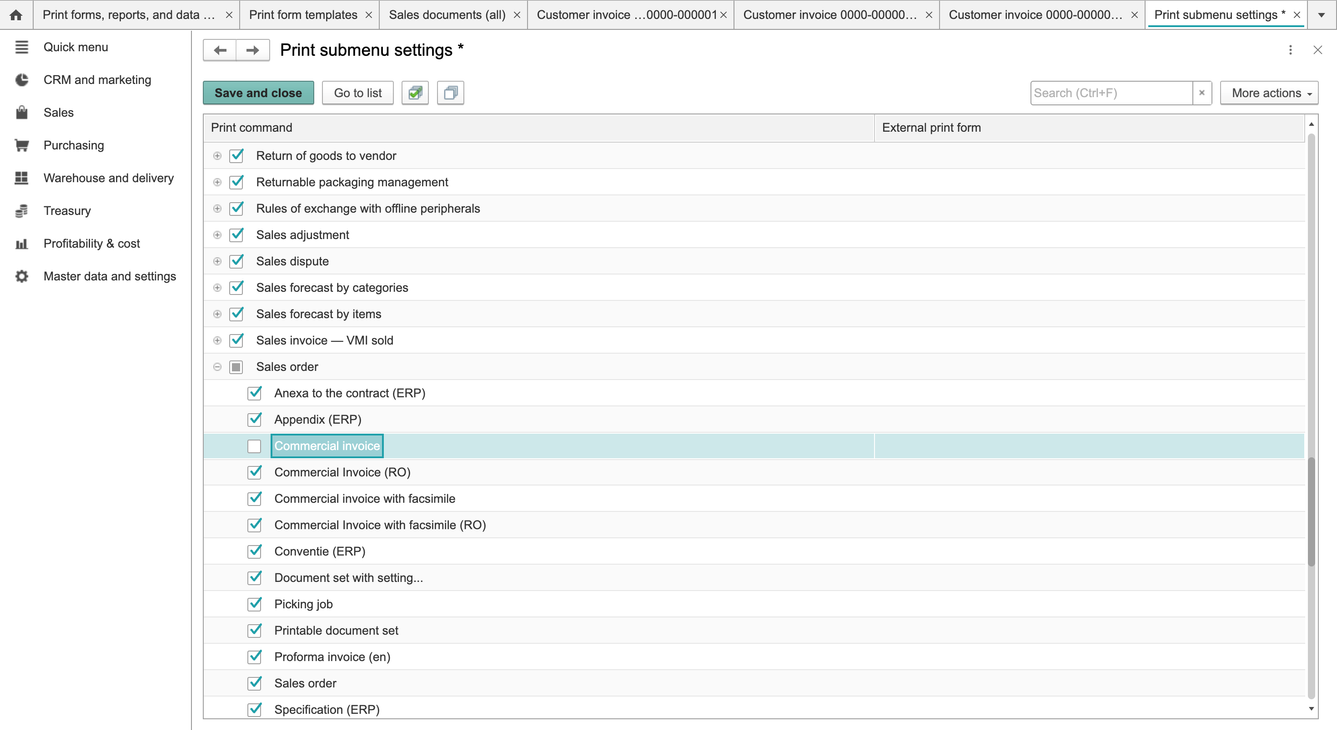This screenshot has width=1337, height=730.
Task: Enable the Commercial invoice checkbox
Action: point(255,446)
